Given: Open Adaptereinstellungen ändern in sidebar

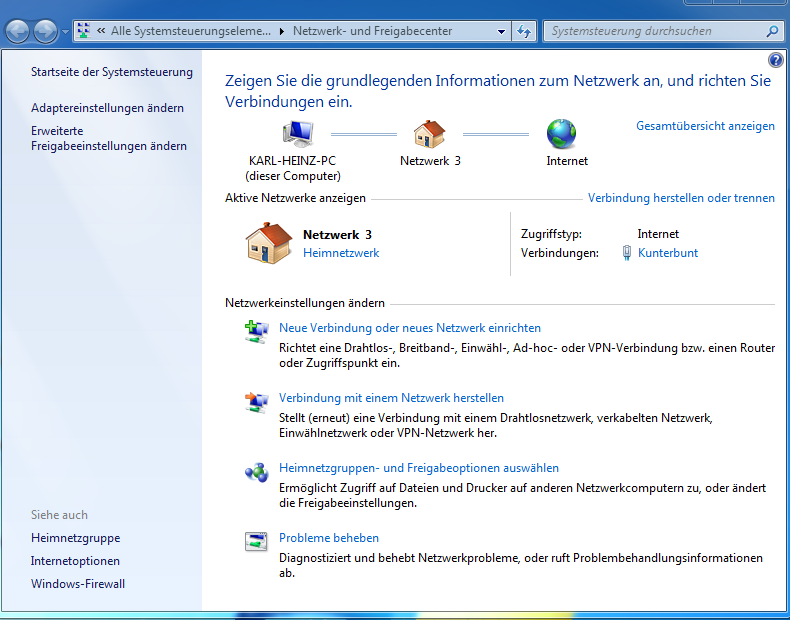Looking at the screenshot, I should click(107, 107).
